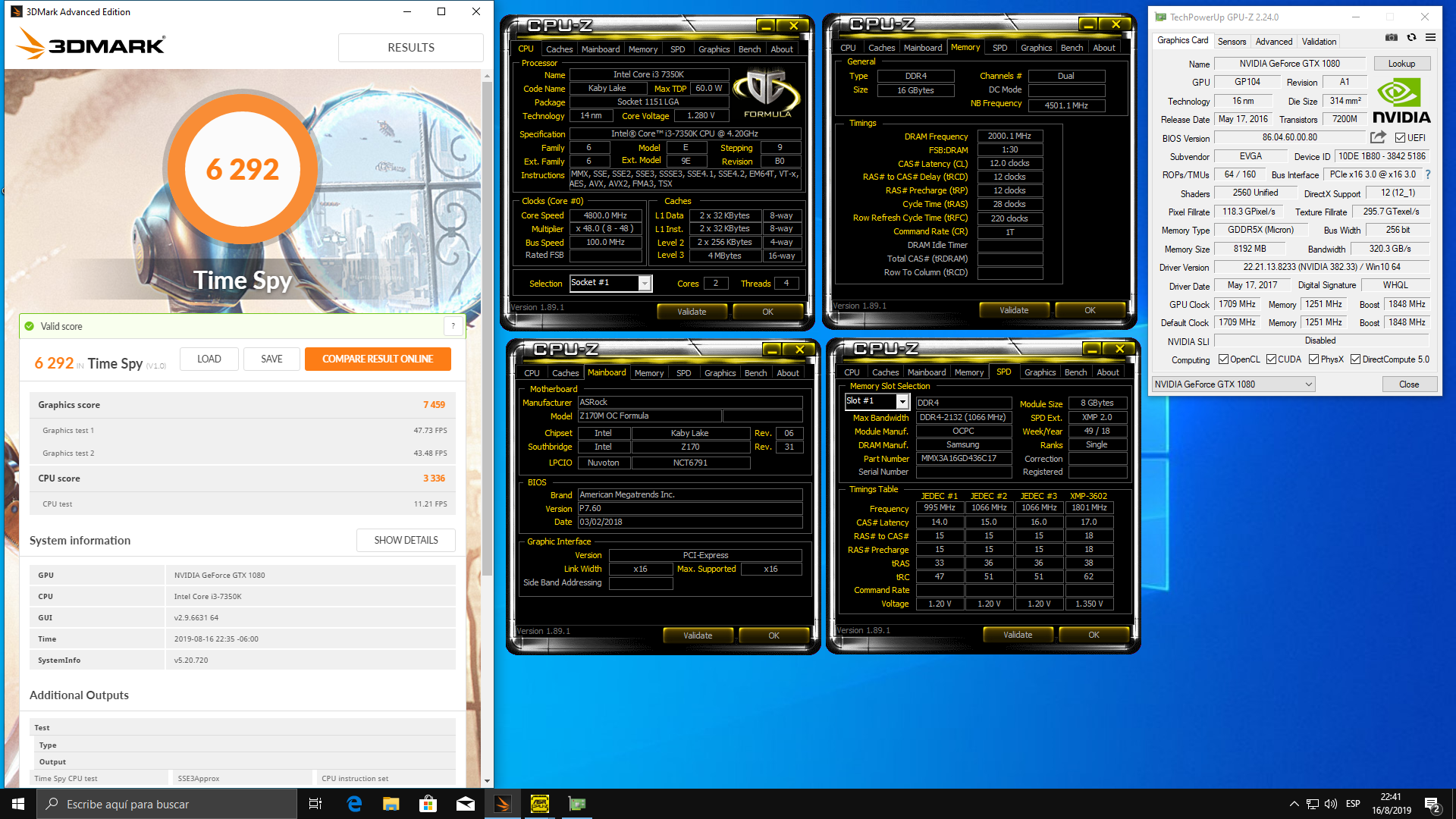
Task: Click the Graphics score row
Action: coord(243,405)
